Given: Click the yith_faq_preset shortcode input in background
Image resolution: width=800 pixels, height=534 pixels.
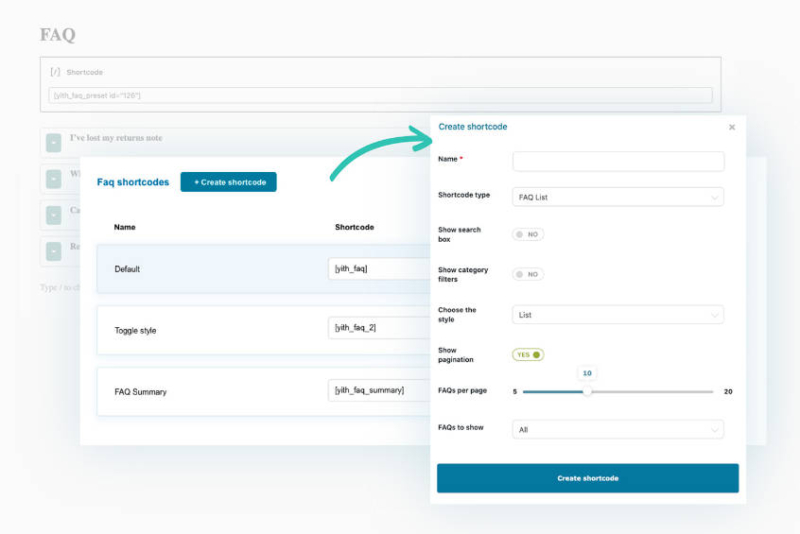Looking at the screenshot, I should click(x=380, y=95).
